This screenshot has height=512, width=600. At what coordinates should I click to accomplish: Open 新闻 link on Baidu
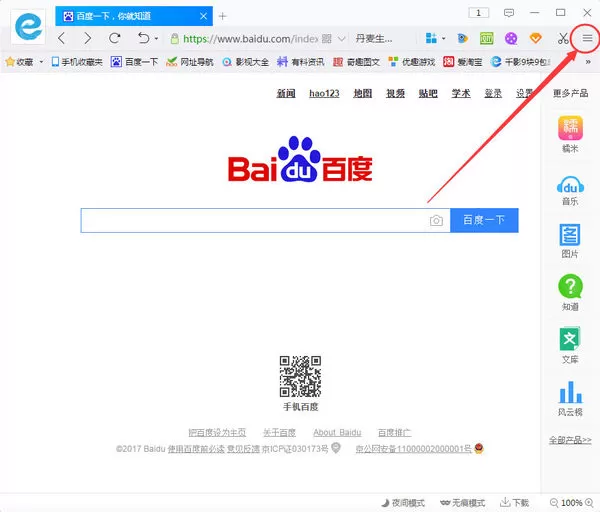[x=286, y=93]
